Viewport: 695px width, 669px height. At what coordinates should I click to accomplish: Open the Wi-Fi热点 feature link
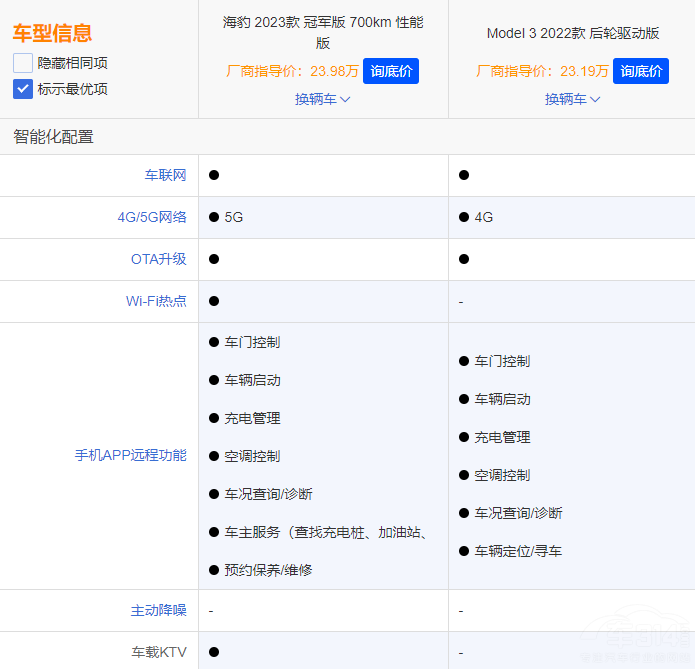(x=155, y=301)
